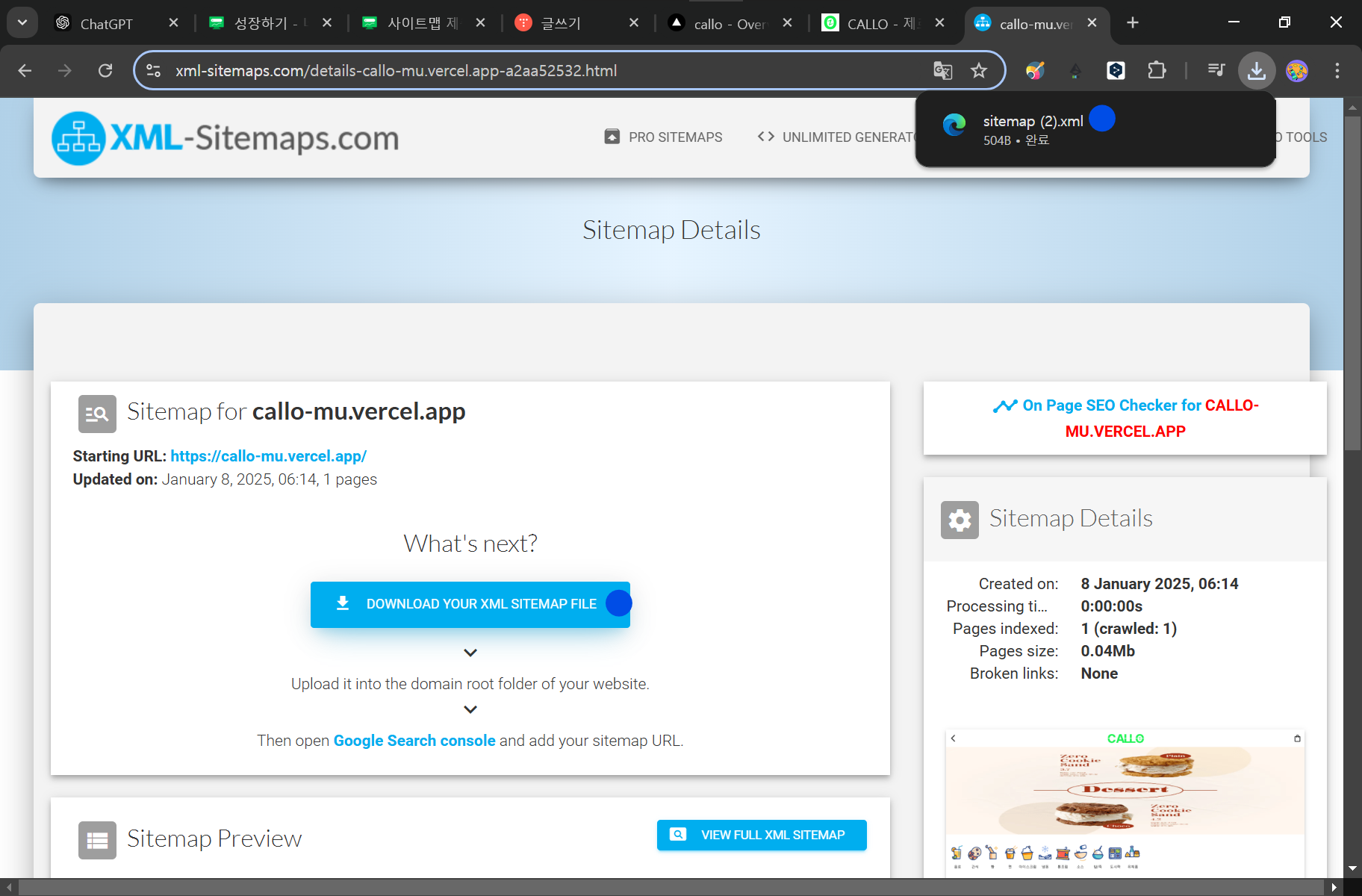This screenshot has width=1362, height=896.
Task: Open the Chrome three-dot menu
Action: pos(1337,70)
